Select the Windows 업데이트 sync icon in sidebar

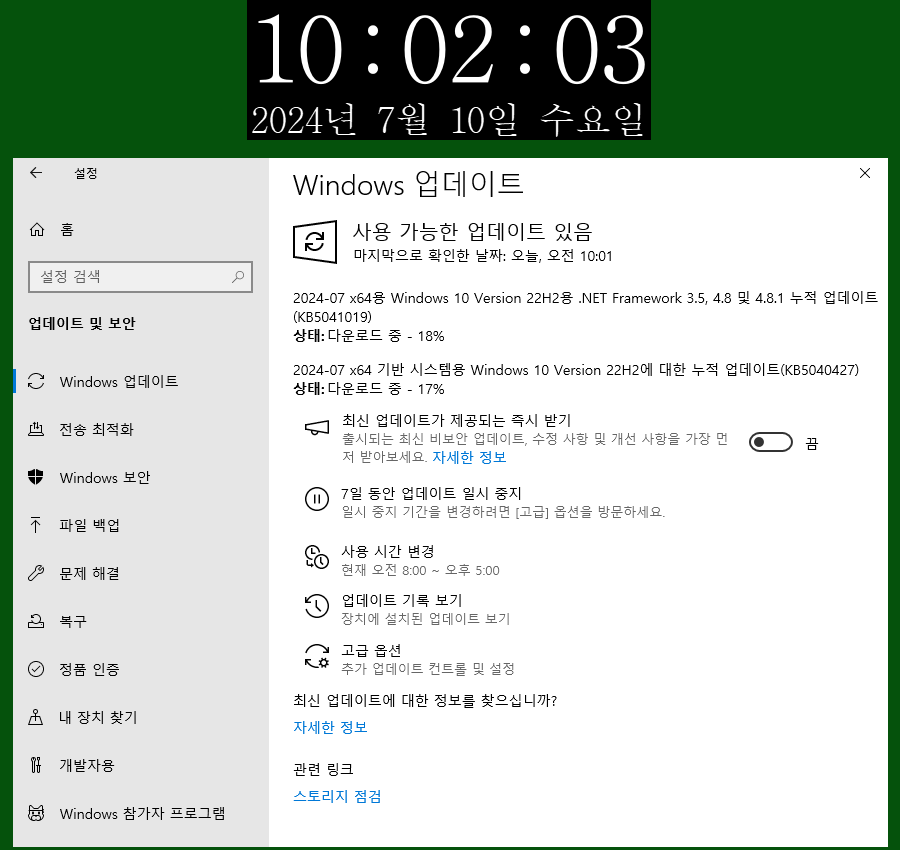point(36,382)
